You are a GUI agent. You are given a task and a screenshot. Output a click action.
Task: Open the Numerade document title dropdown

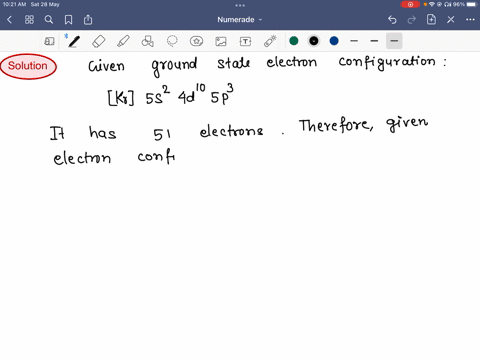[x=240, y=20]
